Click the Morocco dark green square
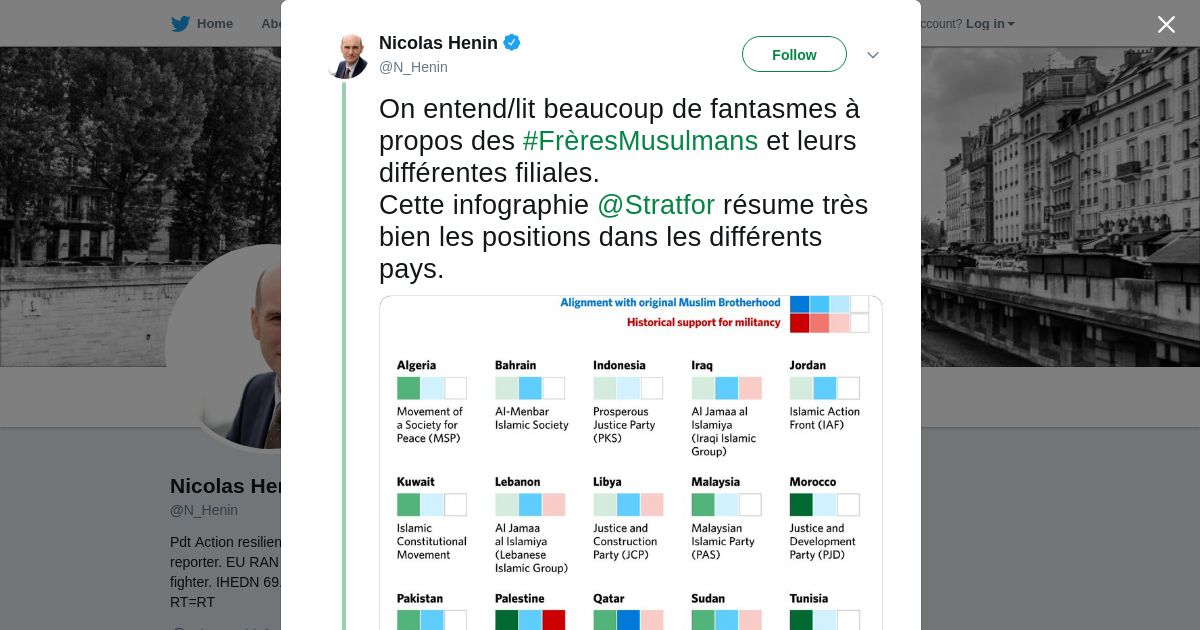Viewport: 1200px width, 630px height. [801, 505]
